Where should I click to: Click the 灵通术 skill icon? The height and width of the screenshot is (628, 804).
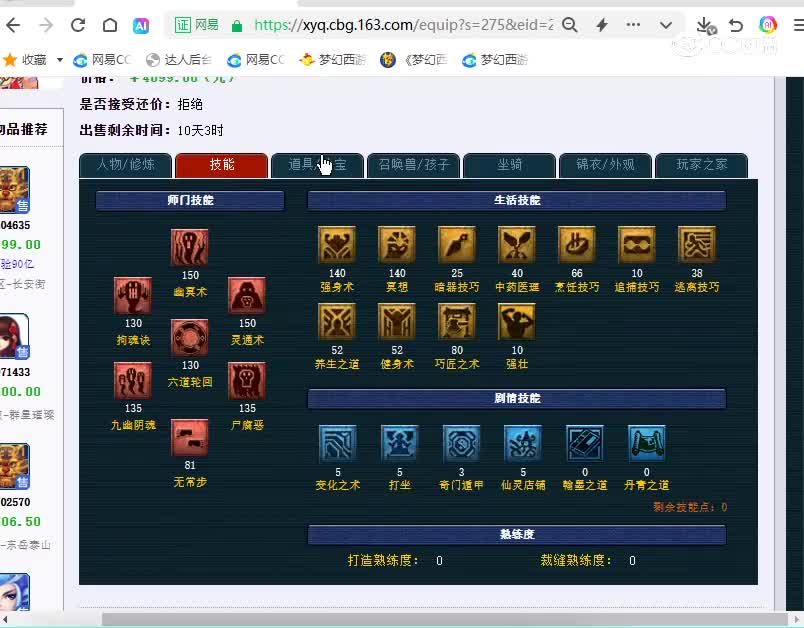coord(247,296)
